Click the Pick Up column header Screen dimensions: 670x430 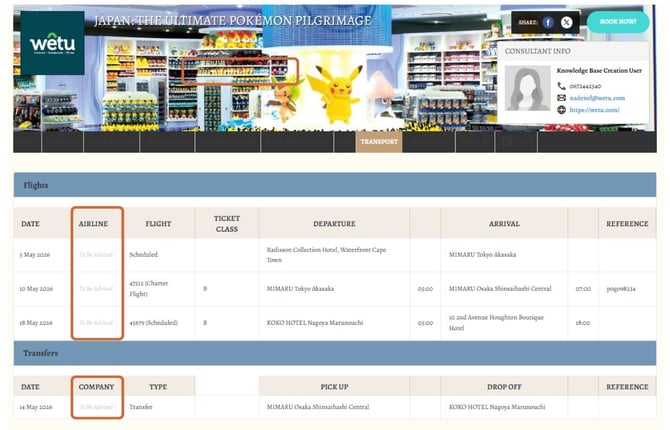334,386
